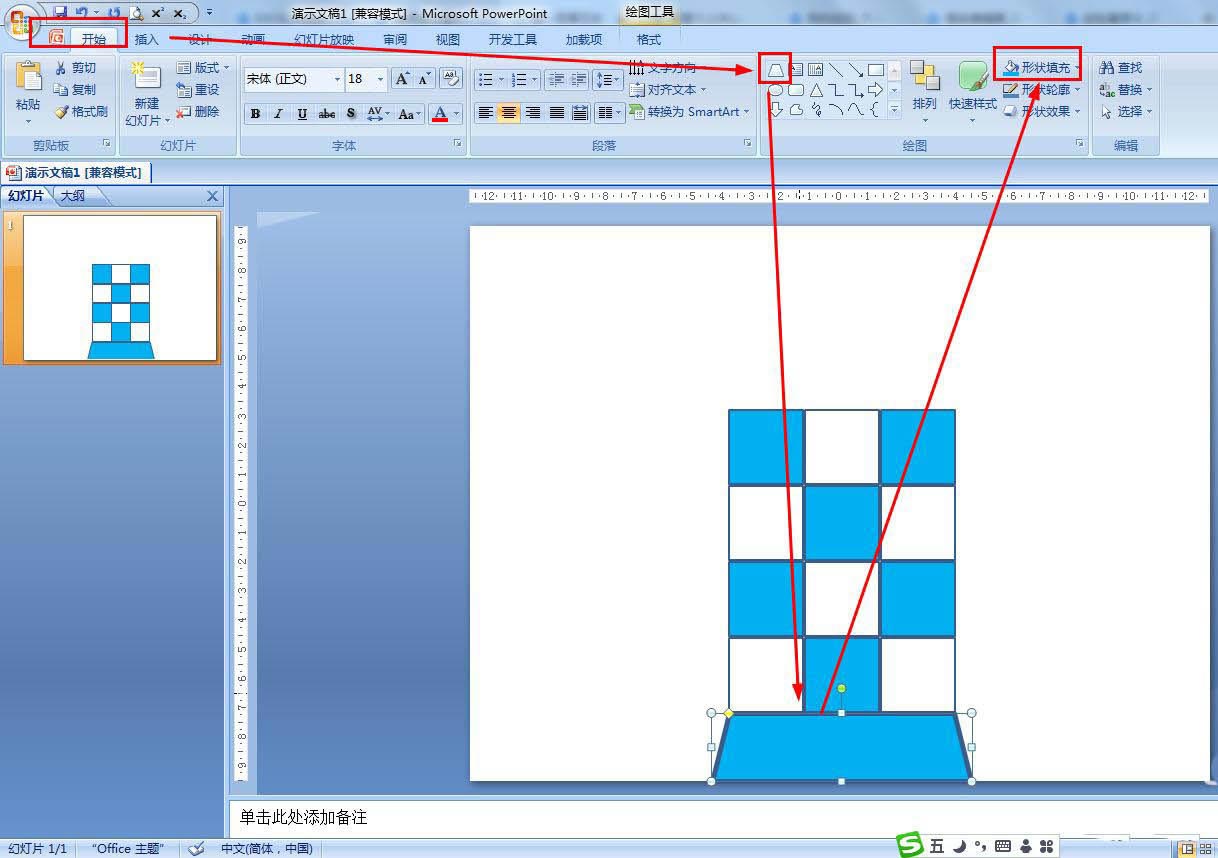Click the Office button
1218x858 pixels.
coord(20,22)
